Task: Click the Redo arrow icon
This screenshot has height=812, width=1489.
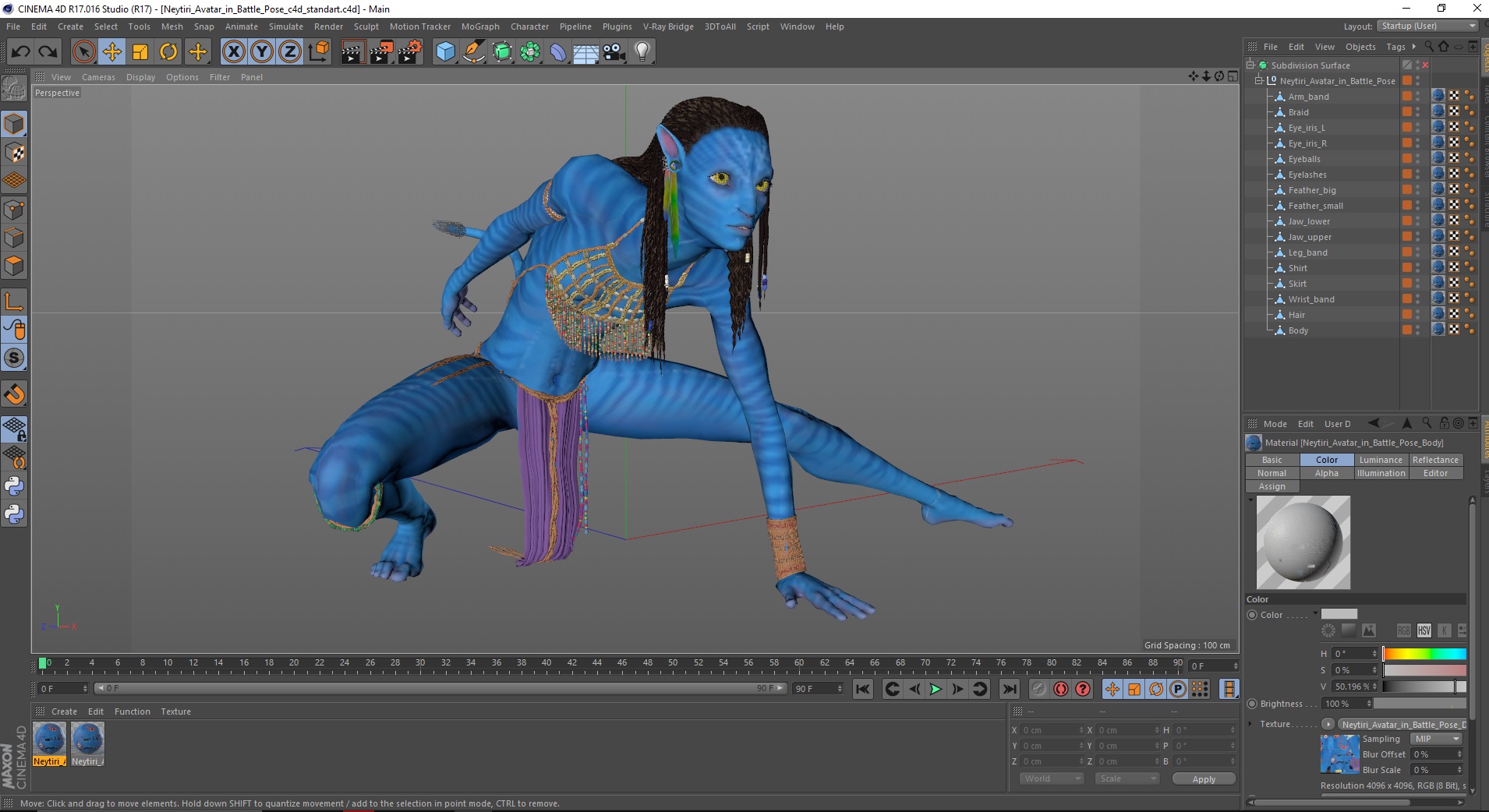Action: (48, 52)
